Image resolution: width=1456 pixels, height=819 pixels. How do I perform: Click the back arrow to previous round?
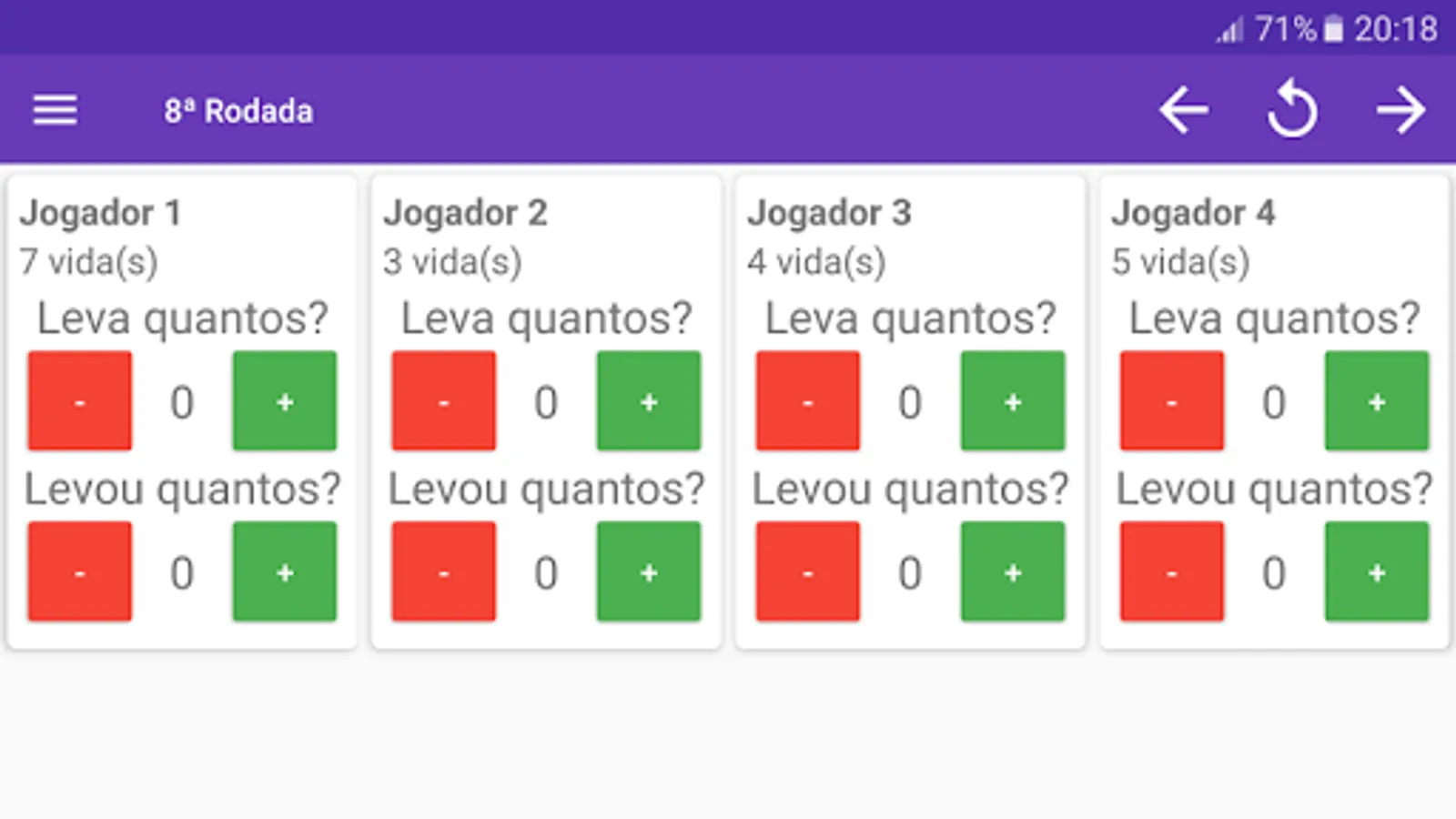1184,109
